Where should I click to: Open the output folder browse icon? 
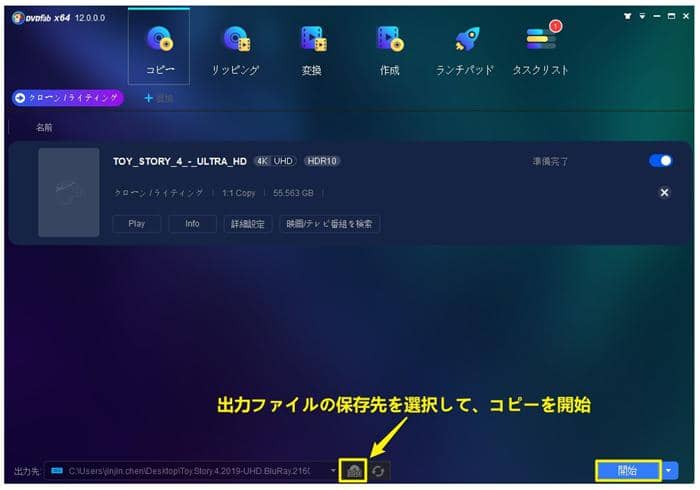coord(353,471)
